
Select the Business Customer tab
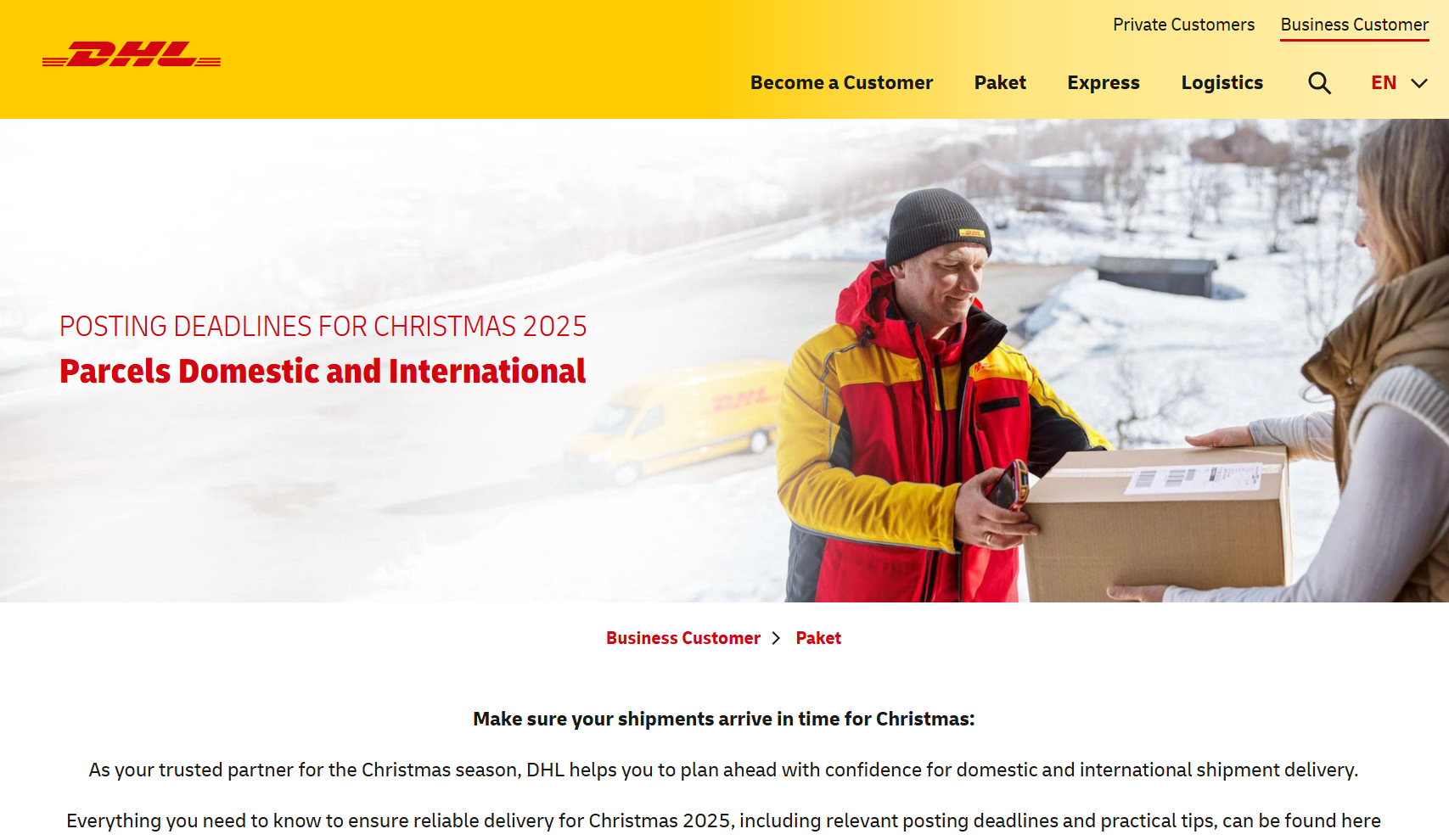[1354, 25]
